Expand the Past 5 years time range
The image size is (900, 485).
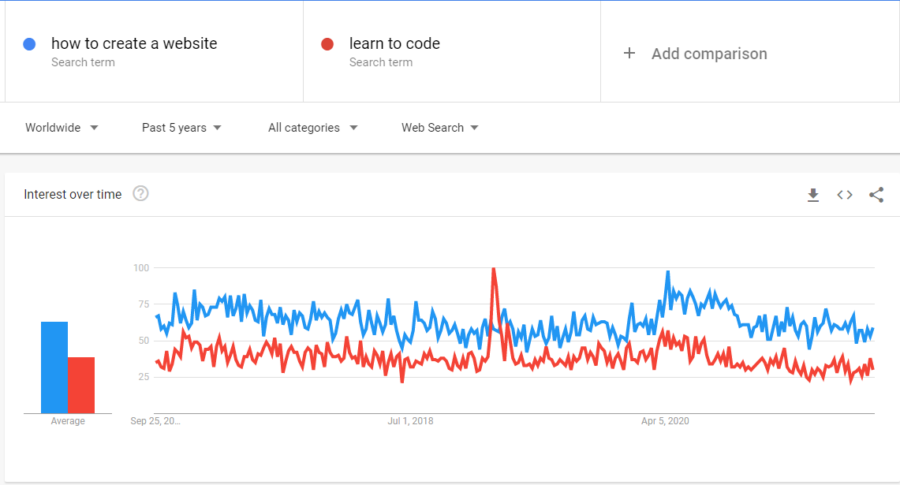[182, 128]
